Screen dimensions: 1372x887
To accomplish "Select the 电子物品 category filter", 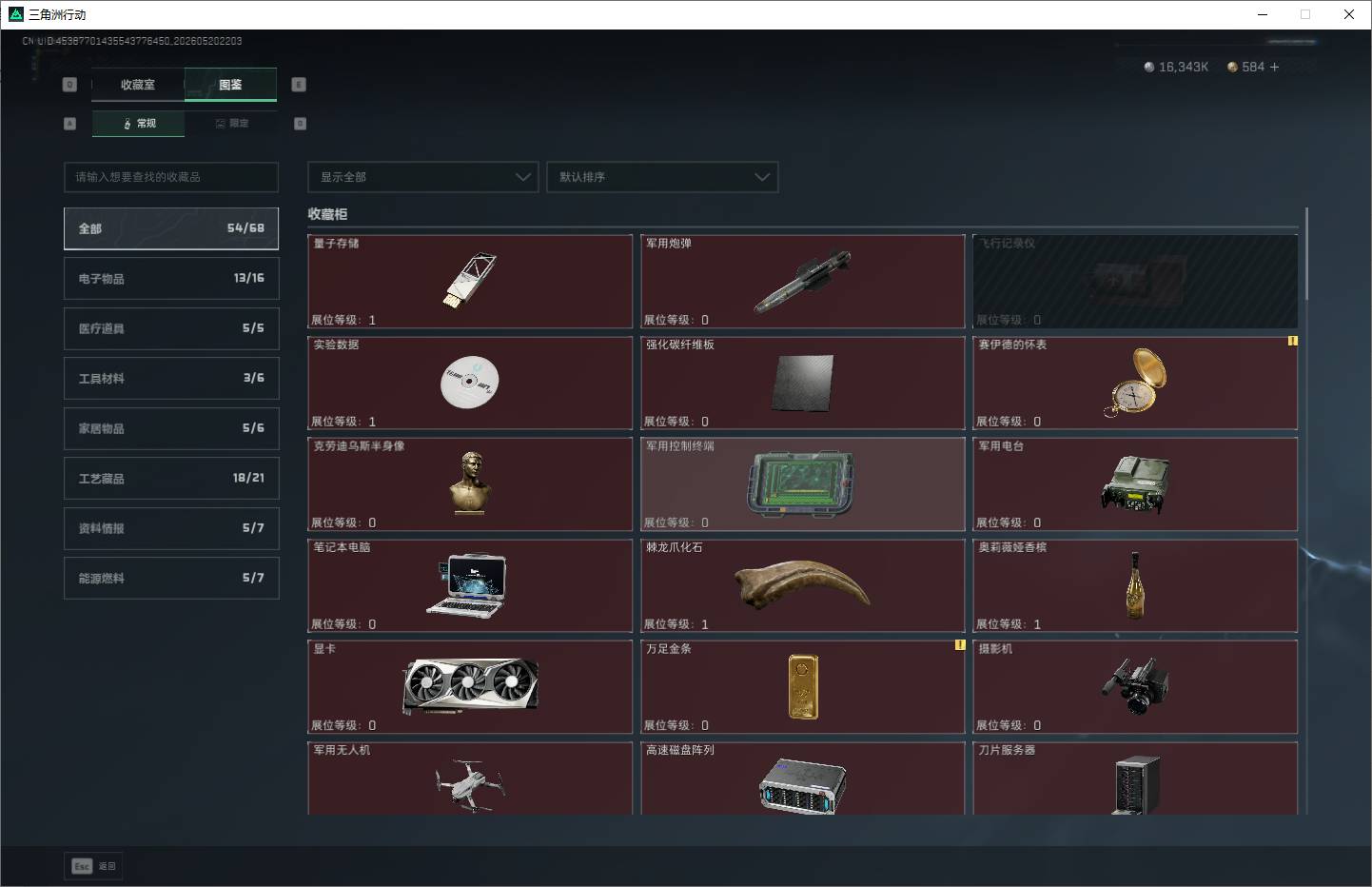I will click(171, 278).
